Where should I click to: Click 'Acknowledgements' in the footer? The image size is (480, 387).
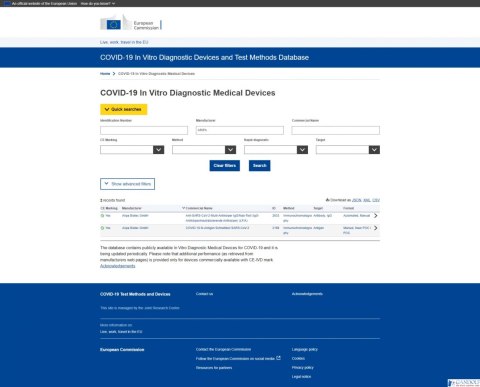(x=307, y=294)
